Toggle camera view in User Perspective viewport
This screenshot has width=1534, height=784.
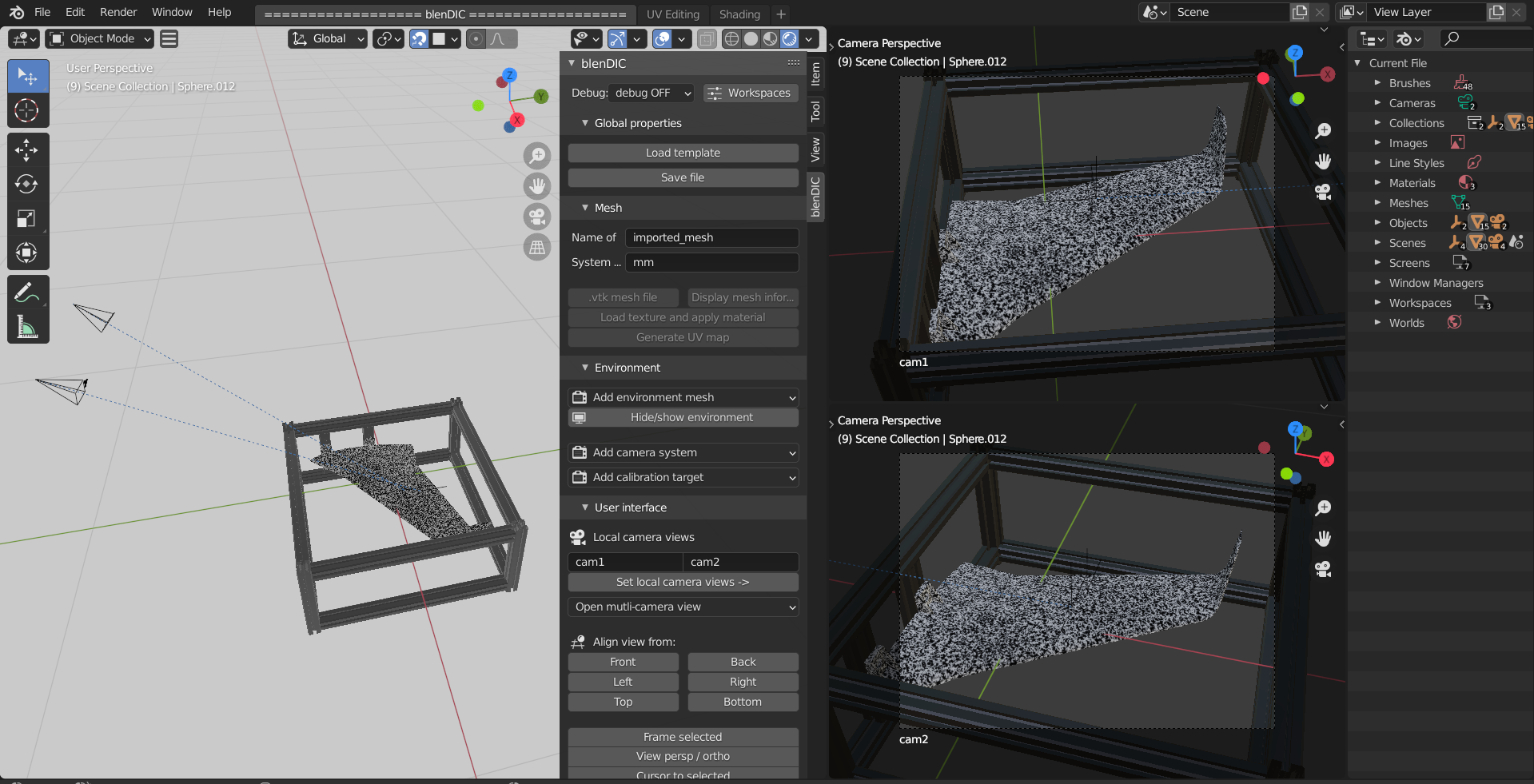click(537, 217)
